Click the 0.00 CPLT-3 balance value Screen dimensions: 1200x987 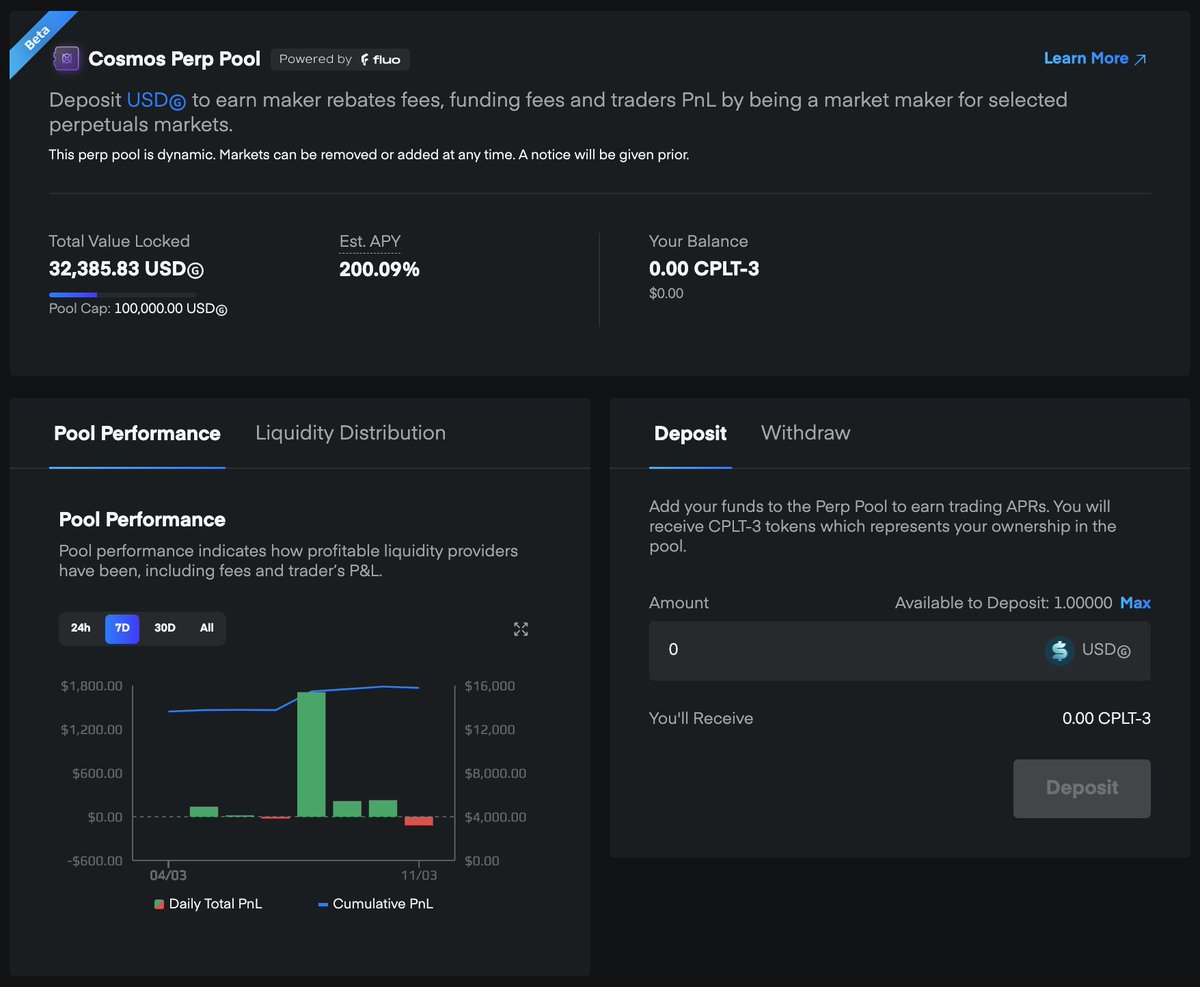(704, 269)
